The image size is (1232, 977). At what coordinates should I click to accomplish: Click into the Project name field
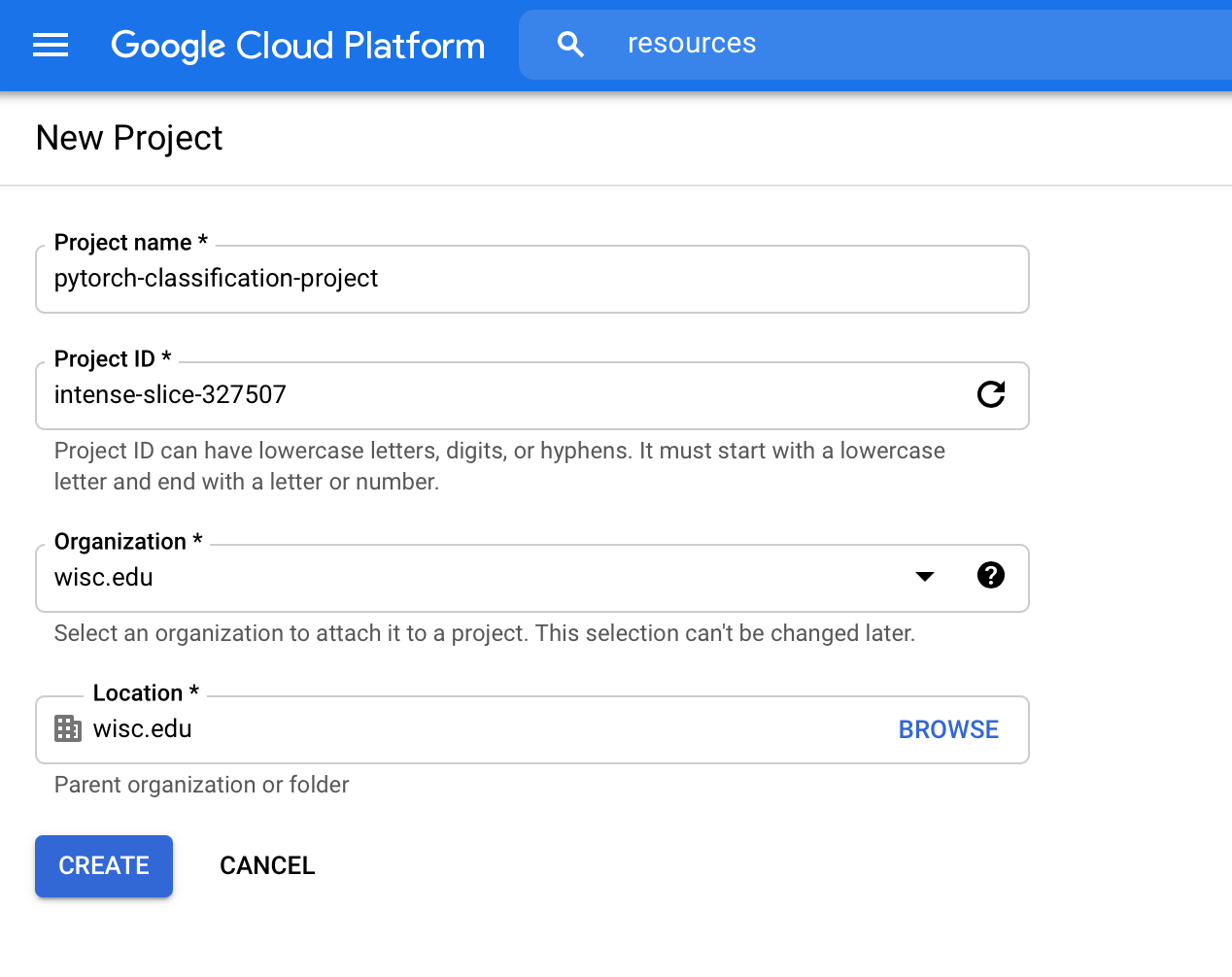pyautogui.click(x=530, y=279)
